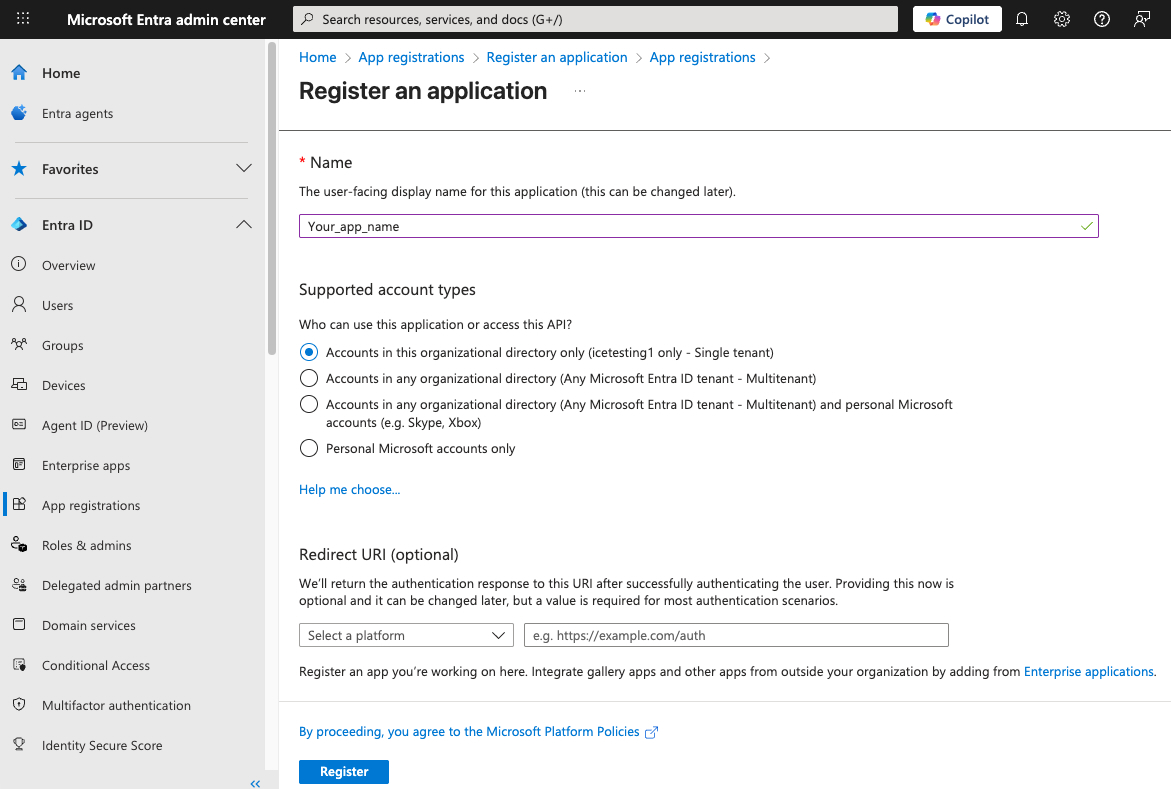This screenshot has height=789, width=1171.
Task: Click the Copilot button
Action: [x=957, y=19]
